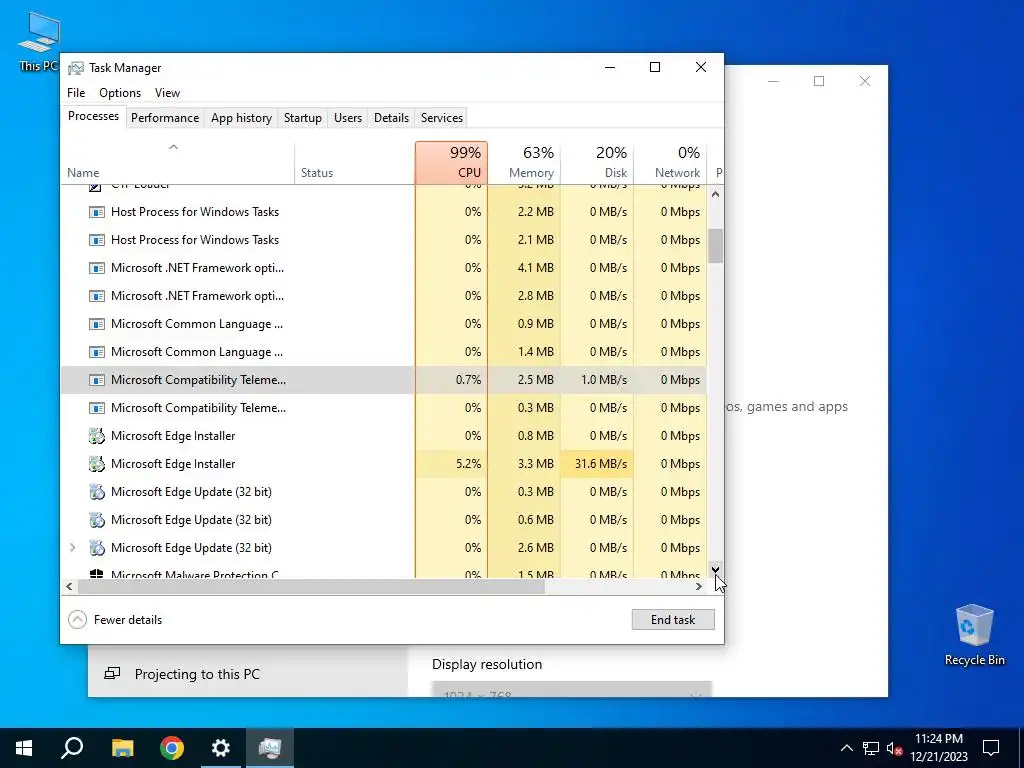The image size is (1024, 768).
Task: Switch to the Details tab
Action: [x=391, y=118]
